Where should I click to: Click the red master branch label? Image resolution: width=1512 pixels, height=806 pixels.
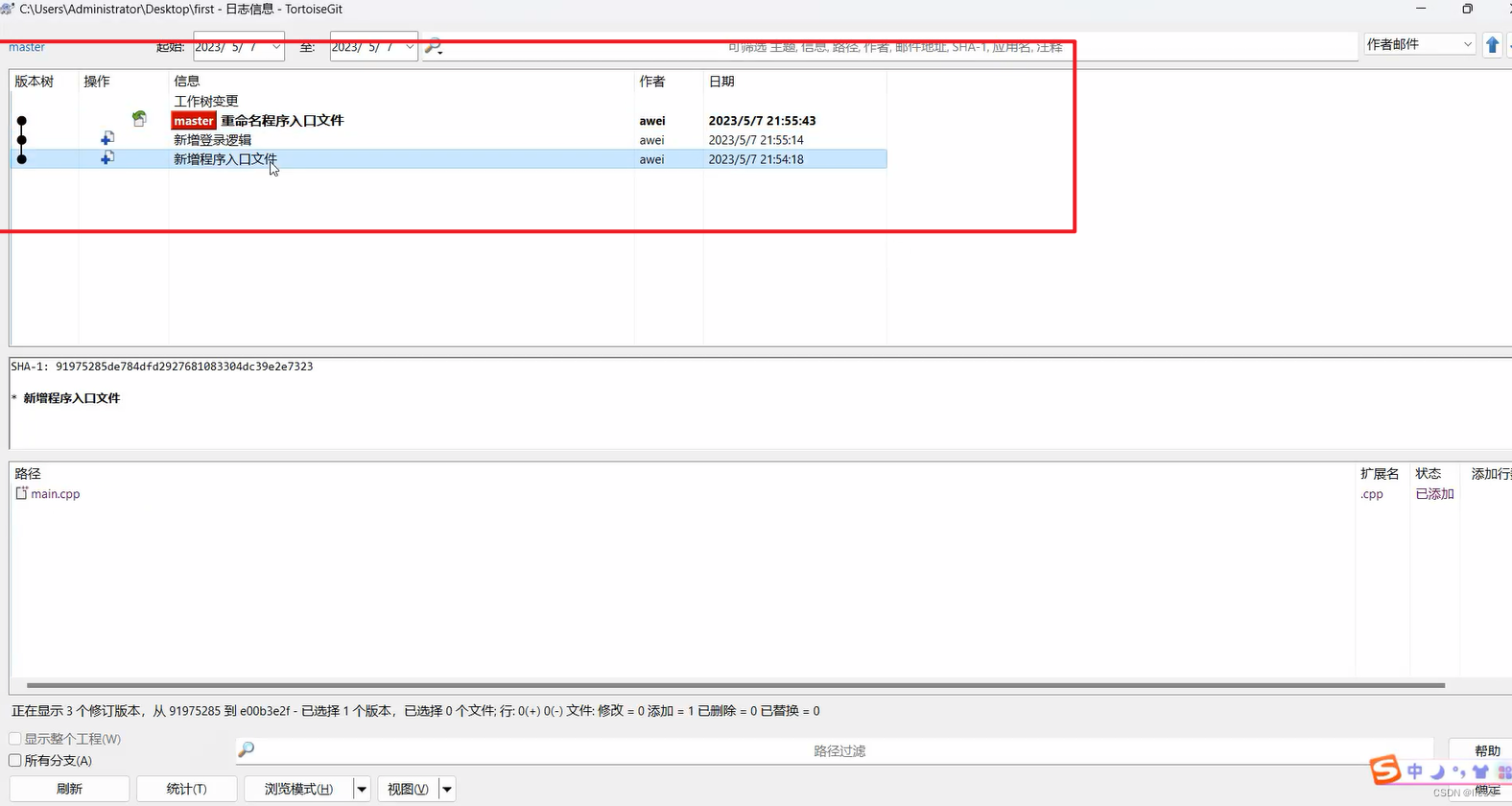click(x=194, y=120)
